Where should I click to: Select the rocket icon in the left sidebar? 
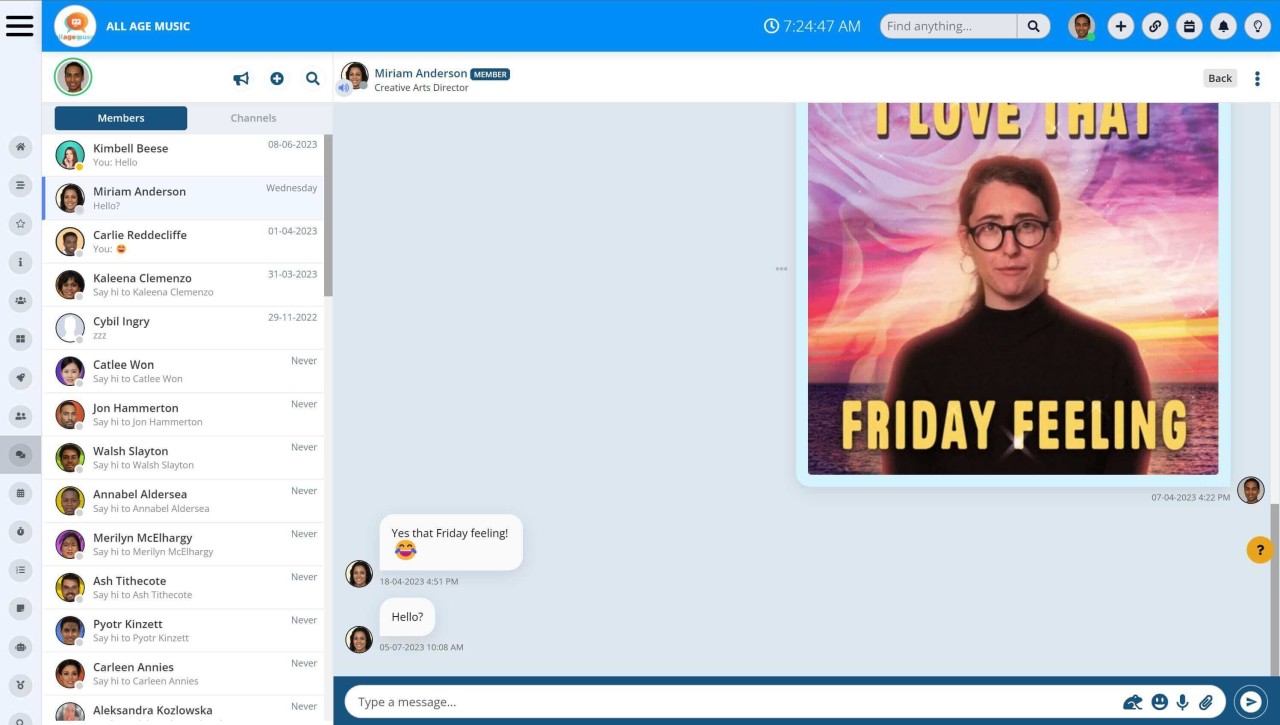pyautogui.click(x=20, y=377)
